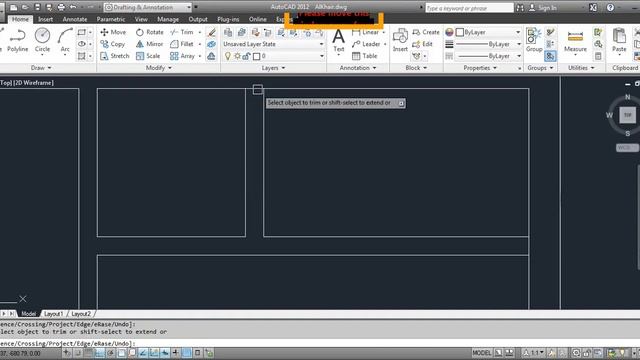
Task: Expand the Draw panel
Action: pos(41,68)
